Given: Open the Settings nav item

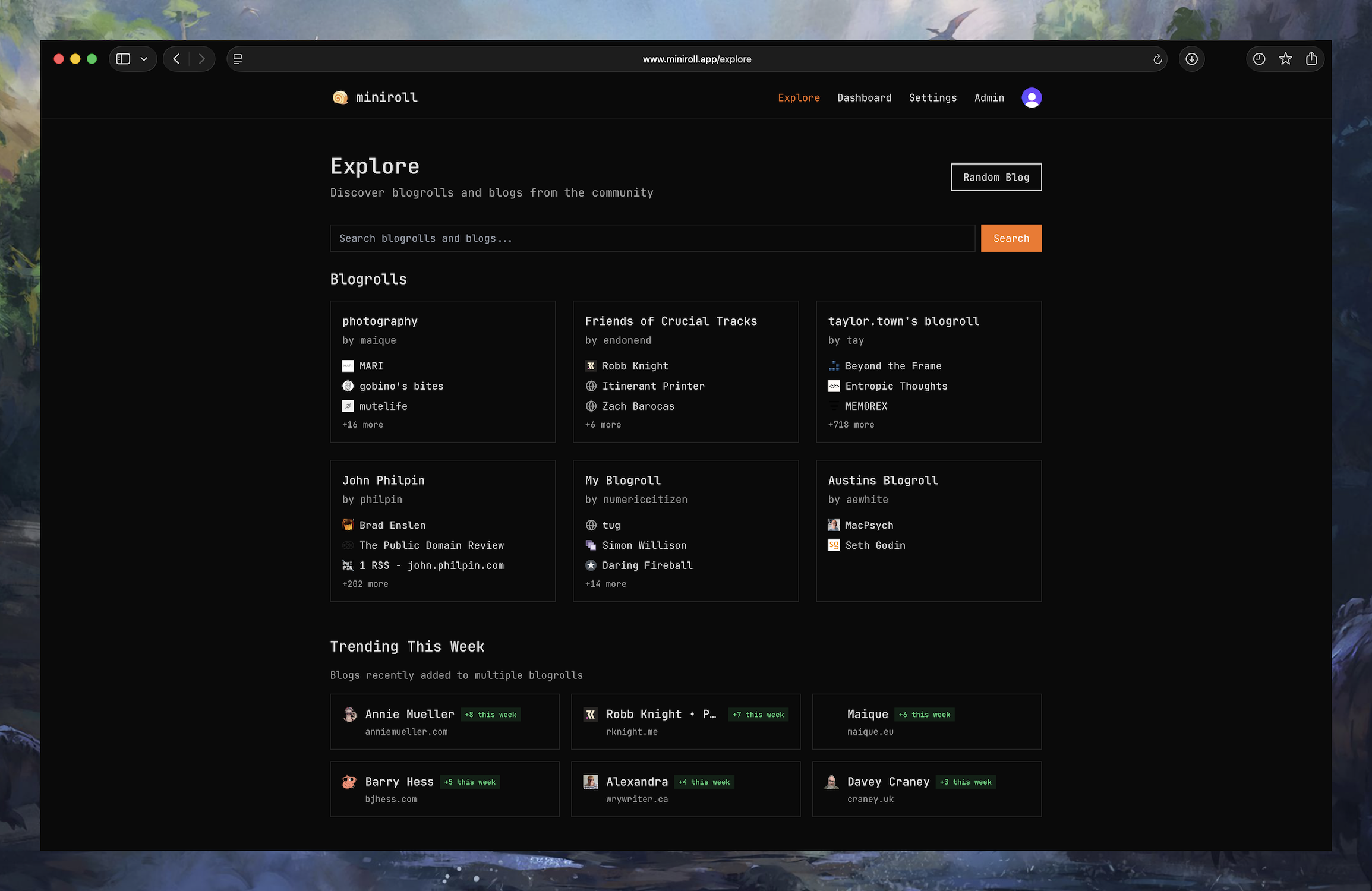Looking at the screenshot, I should click(932, 97).
